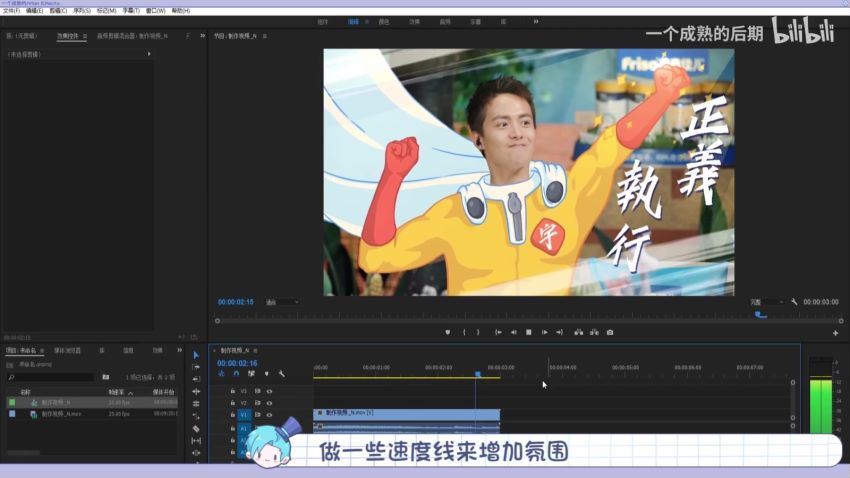850x478 pixels.
Task: Open the 剪辑 menu
Action: 58,11
